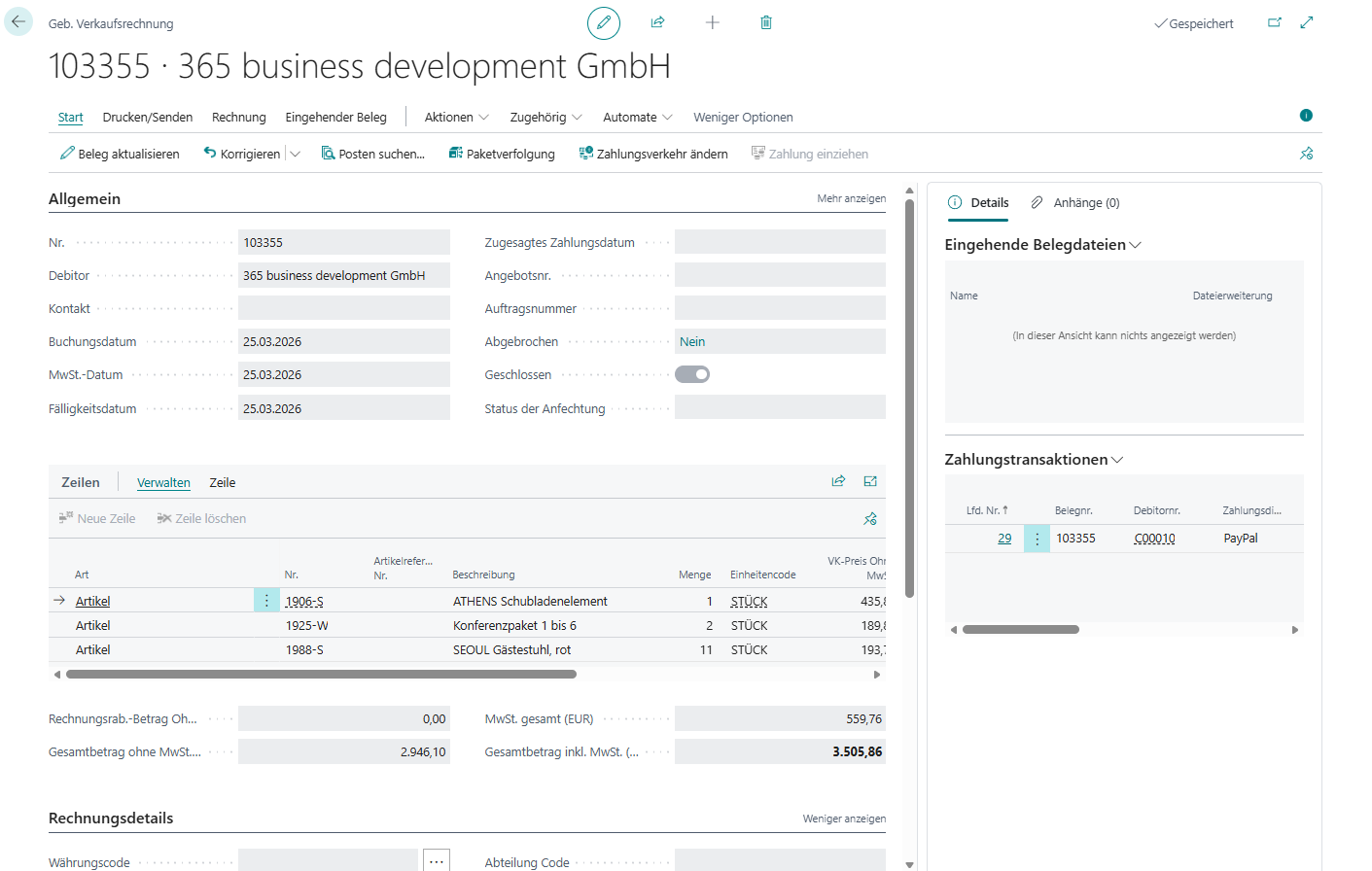
Task: Click the pencil edit icon at top
Action: click(603, 22)
